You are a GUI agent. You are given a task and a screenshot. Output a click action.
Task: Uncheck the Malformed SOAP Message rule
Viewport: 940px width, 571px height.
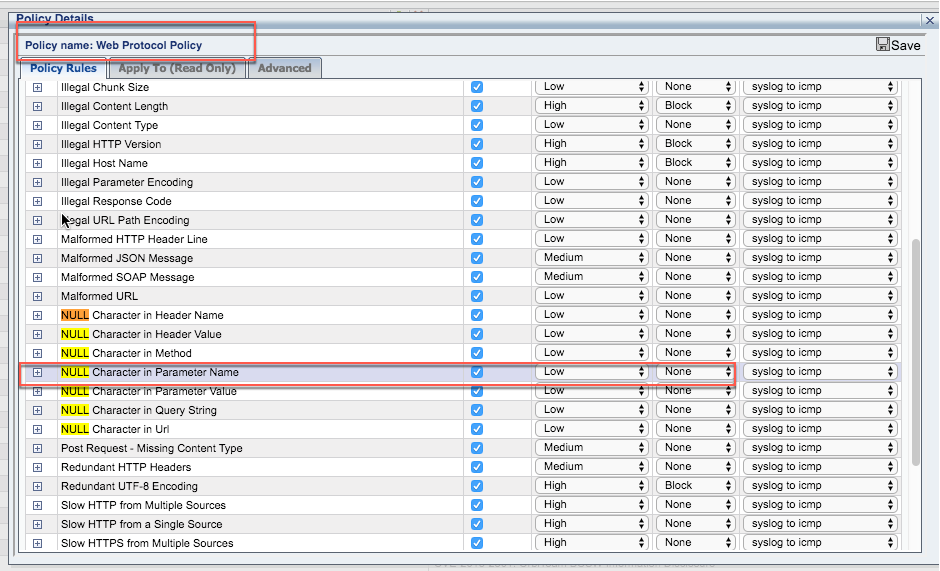click(477, 277)
